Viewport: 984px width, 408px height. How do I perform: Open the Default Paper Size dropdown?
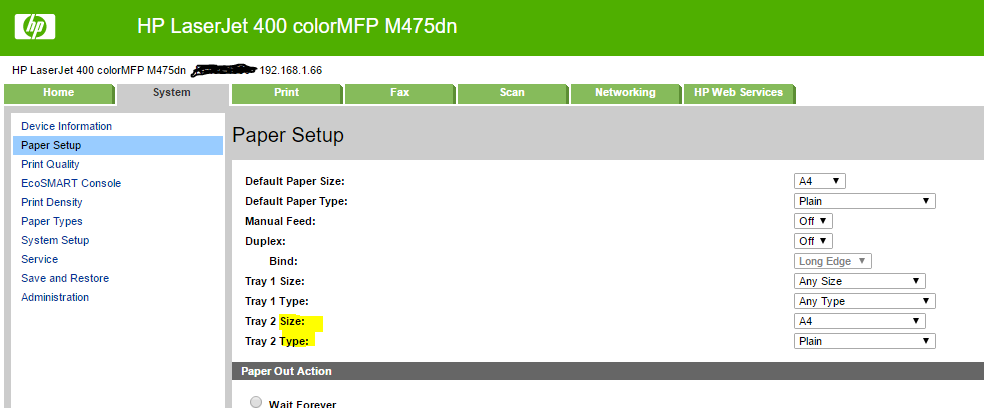[819, 181]
